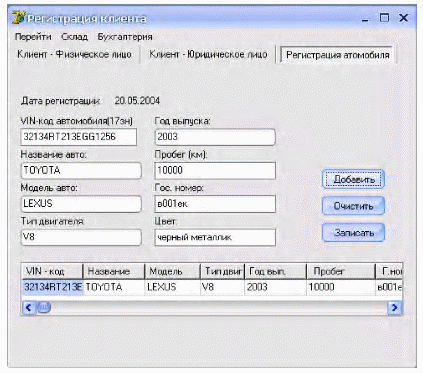Select table cell 10000

pos(341,287)
